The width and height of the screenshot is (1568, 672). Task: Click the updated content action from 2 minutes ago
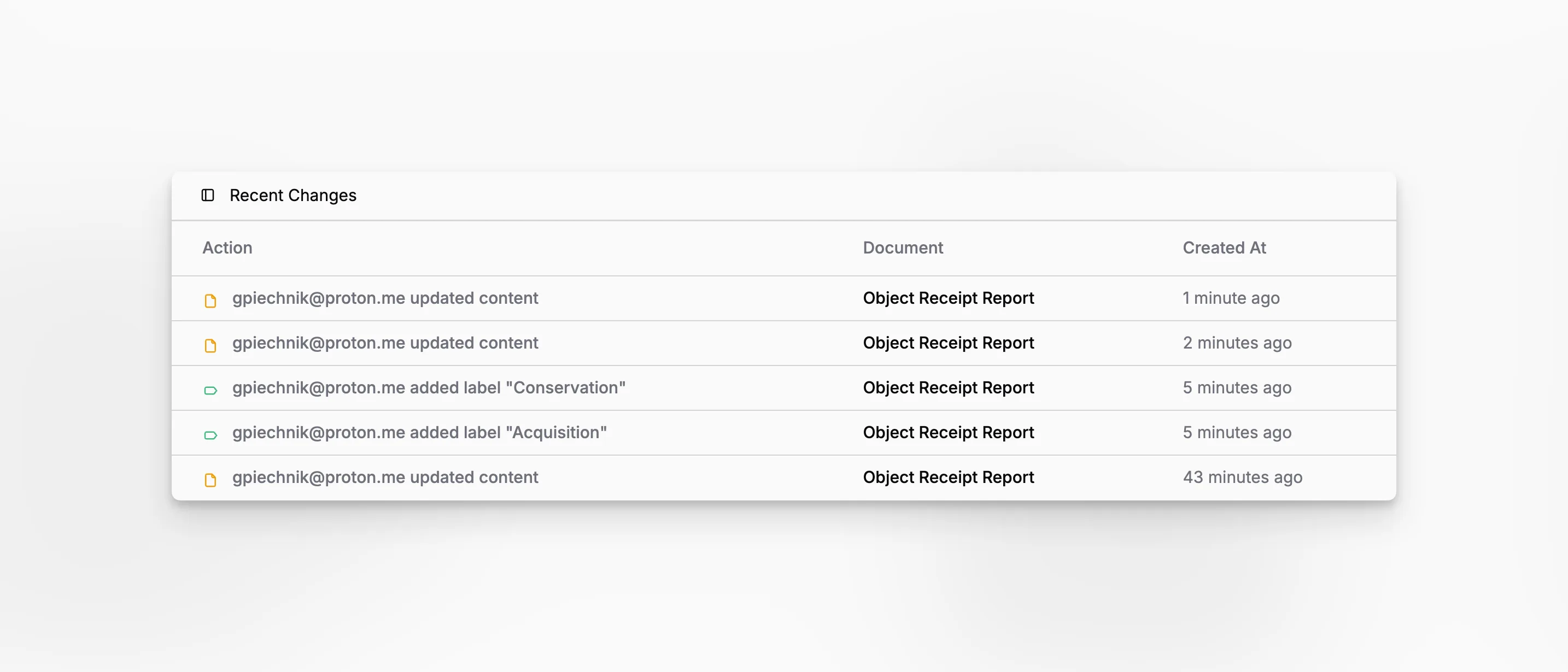click(385, 343)
